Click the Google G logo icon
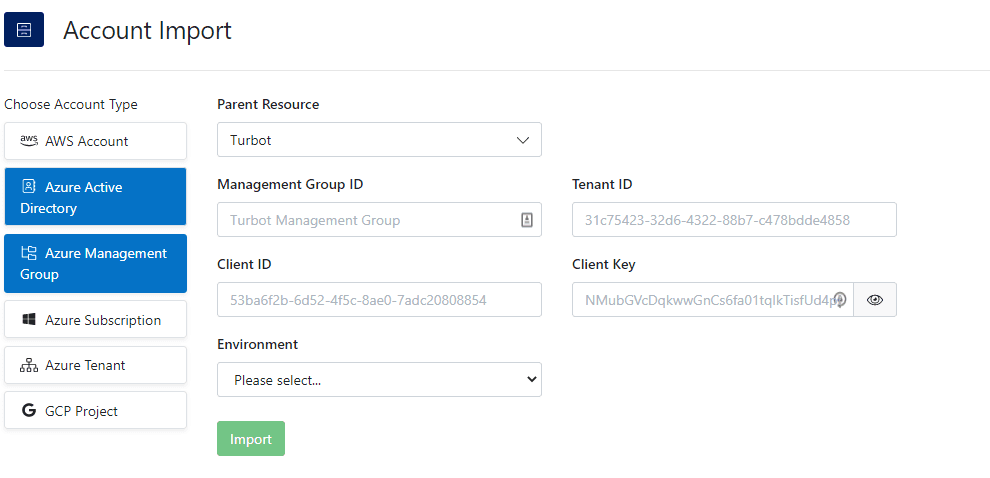 point(29,410)
